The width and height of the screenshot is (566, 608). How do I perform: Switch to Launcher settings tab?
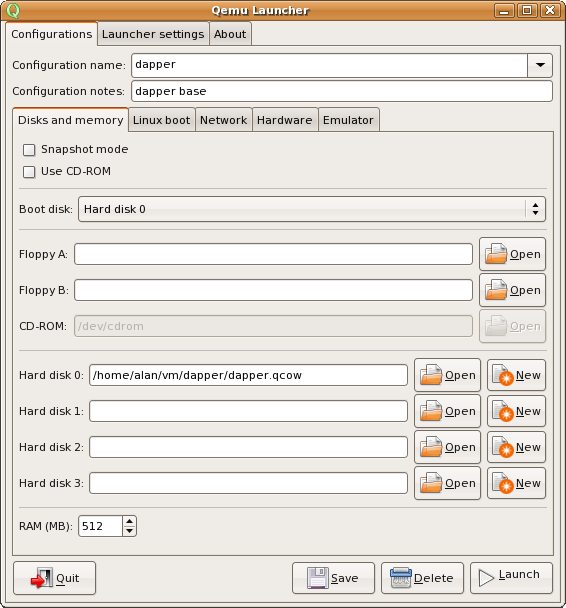153,34
